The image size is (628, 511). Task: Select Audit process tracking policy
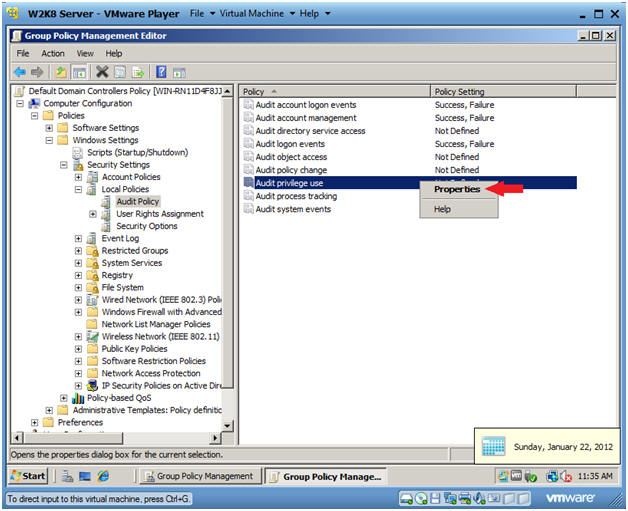point(296,196)
